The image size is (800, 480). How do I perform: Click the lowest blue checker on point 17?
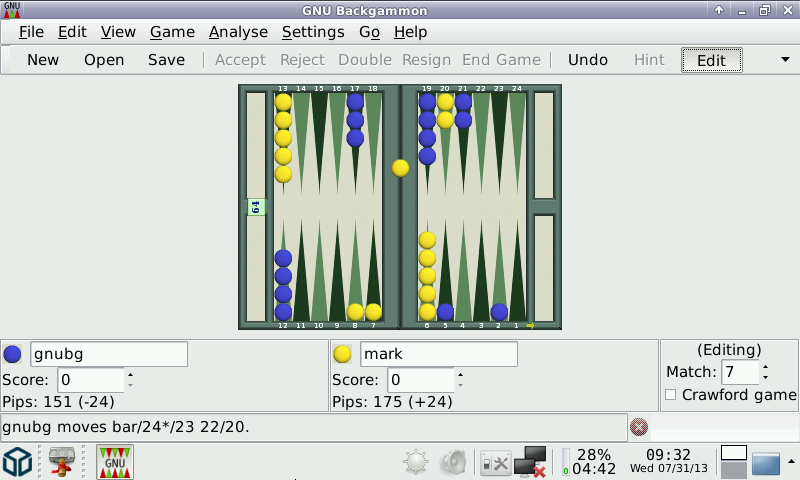355,138
